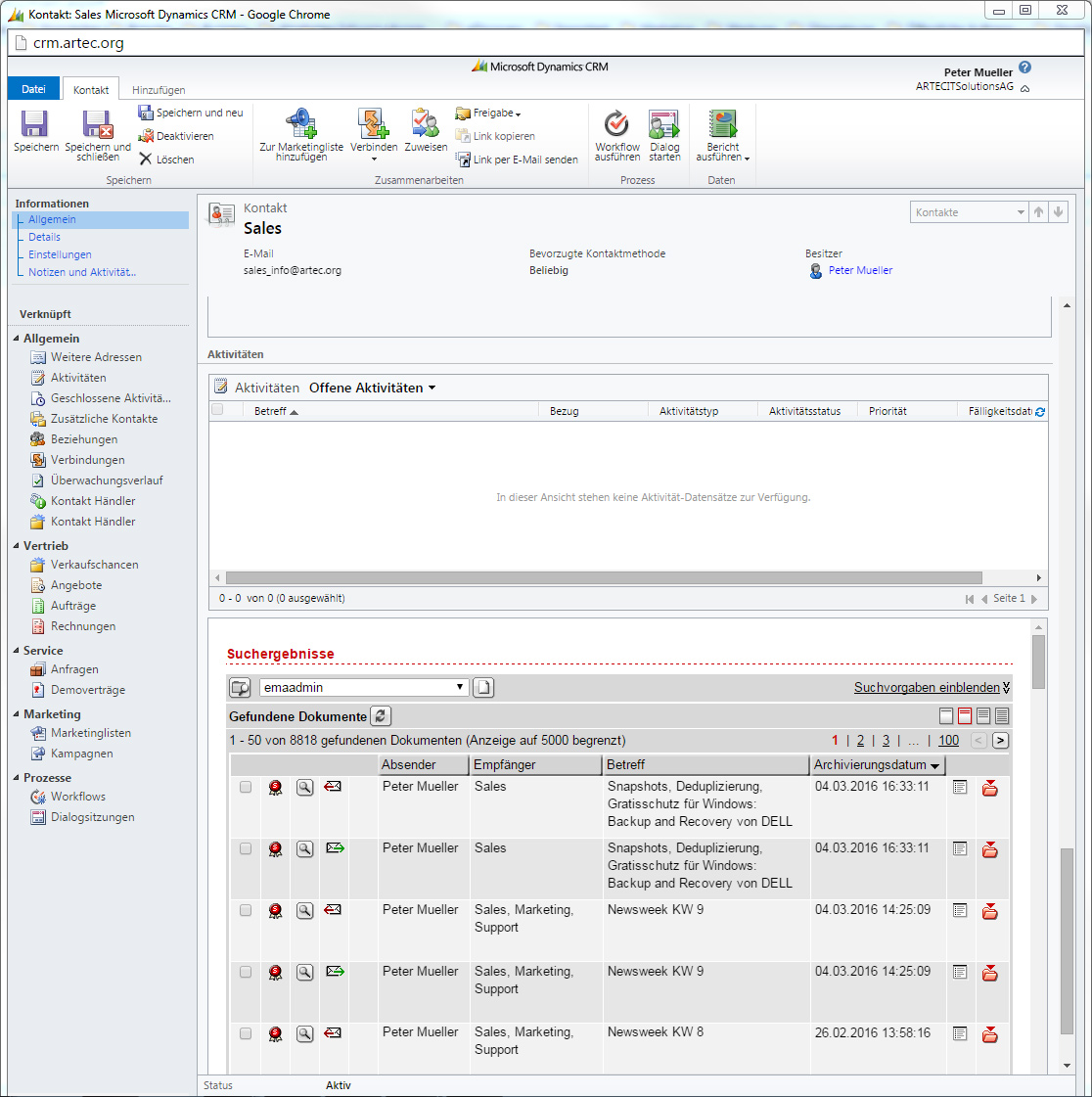Click magnifier preview icon in first result row
The width and height of the screenshot is (1092, 1097).
click(x=305, y=788)
